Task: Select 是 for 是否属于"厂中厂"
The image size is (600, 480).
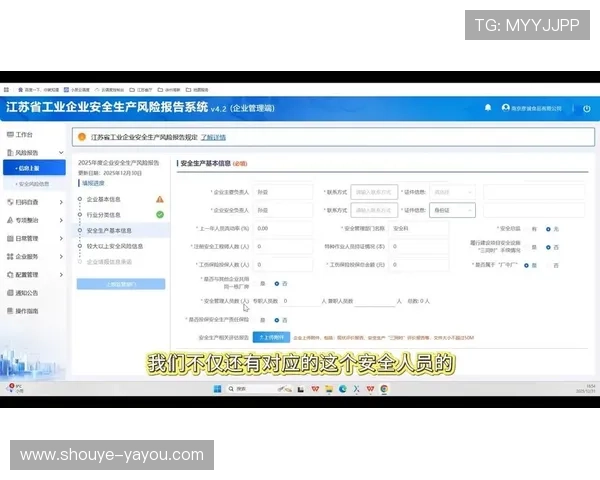Action: [530, 265]
